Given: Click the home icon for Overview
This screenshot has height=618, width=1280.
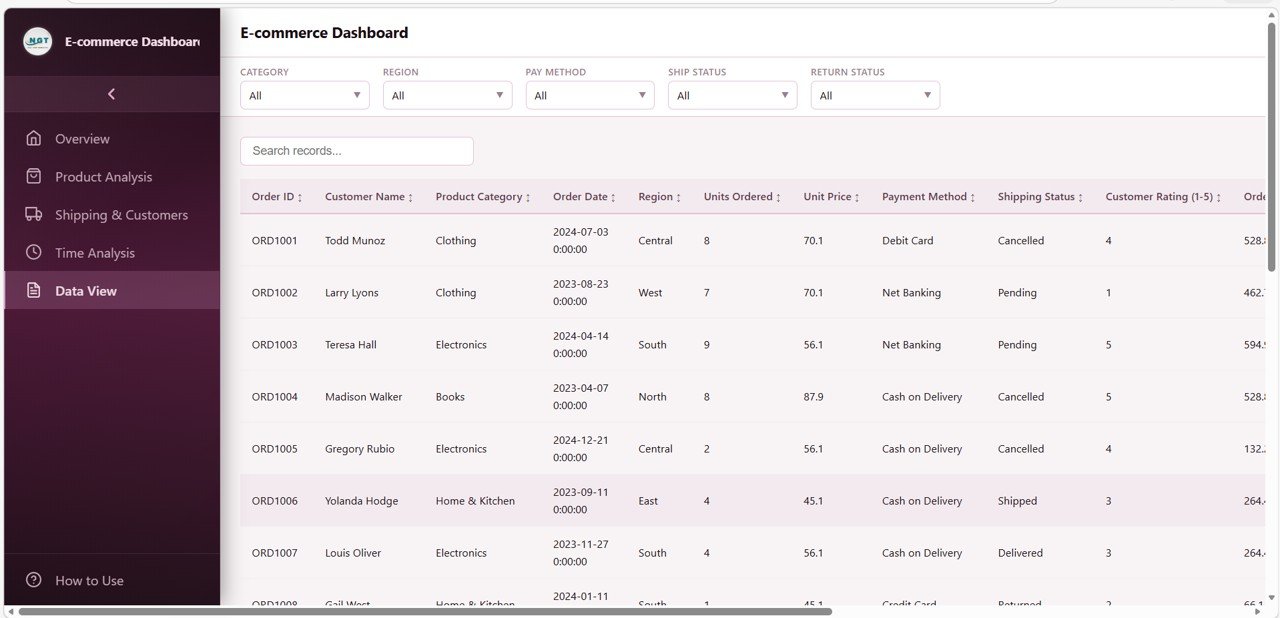Looking at the screenshot, I should tap(31, 138).
